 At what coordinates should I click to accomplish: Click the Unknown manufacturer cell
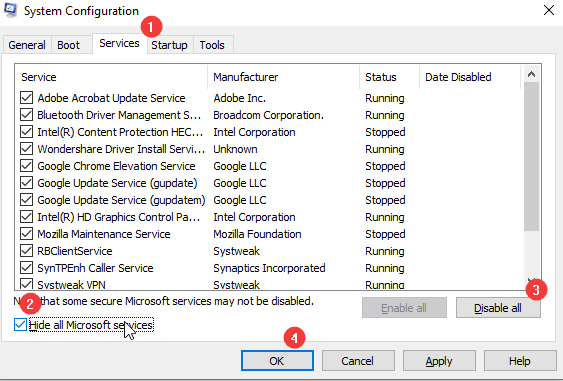(x=235, y=149)
